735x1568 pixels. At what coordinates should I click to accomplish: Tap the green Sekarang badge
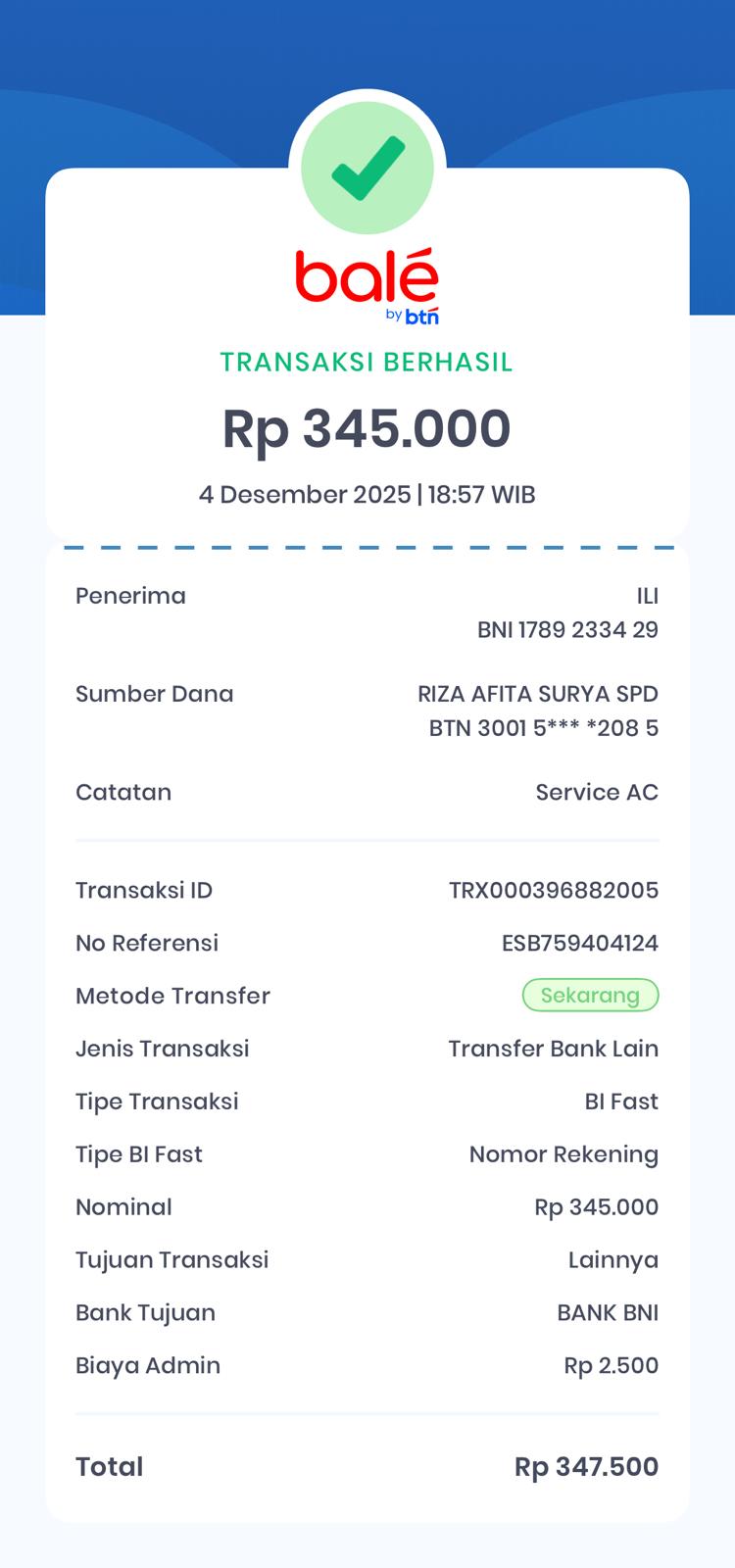point(590,996)
